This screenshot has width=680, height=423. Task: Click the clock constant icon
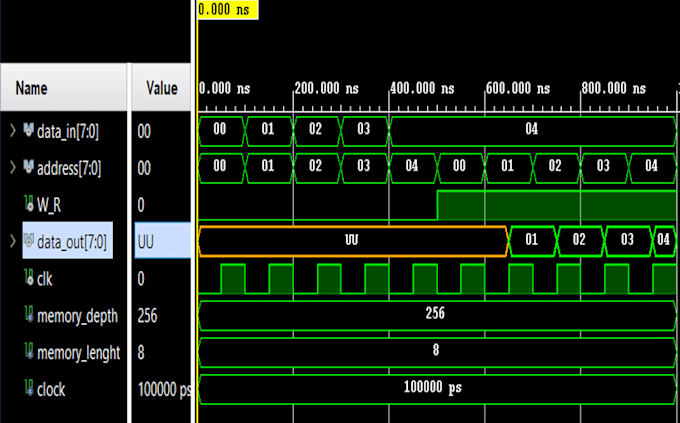pos(29,388)
